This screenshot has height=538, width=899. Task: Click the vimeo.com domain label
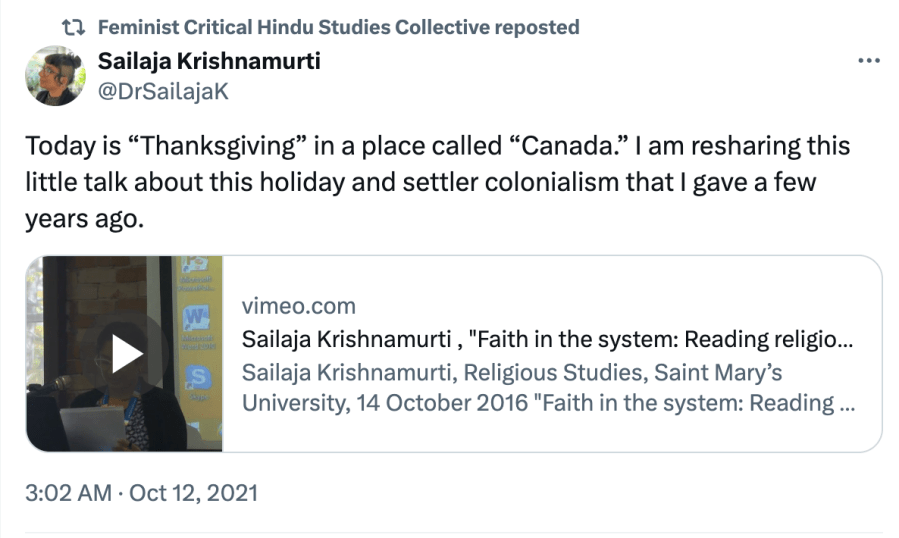[x=299, y=306]
